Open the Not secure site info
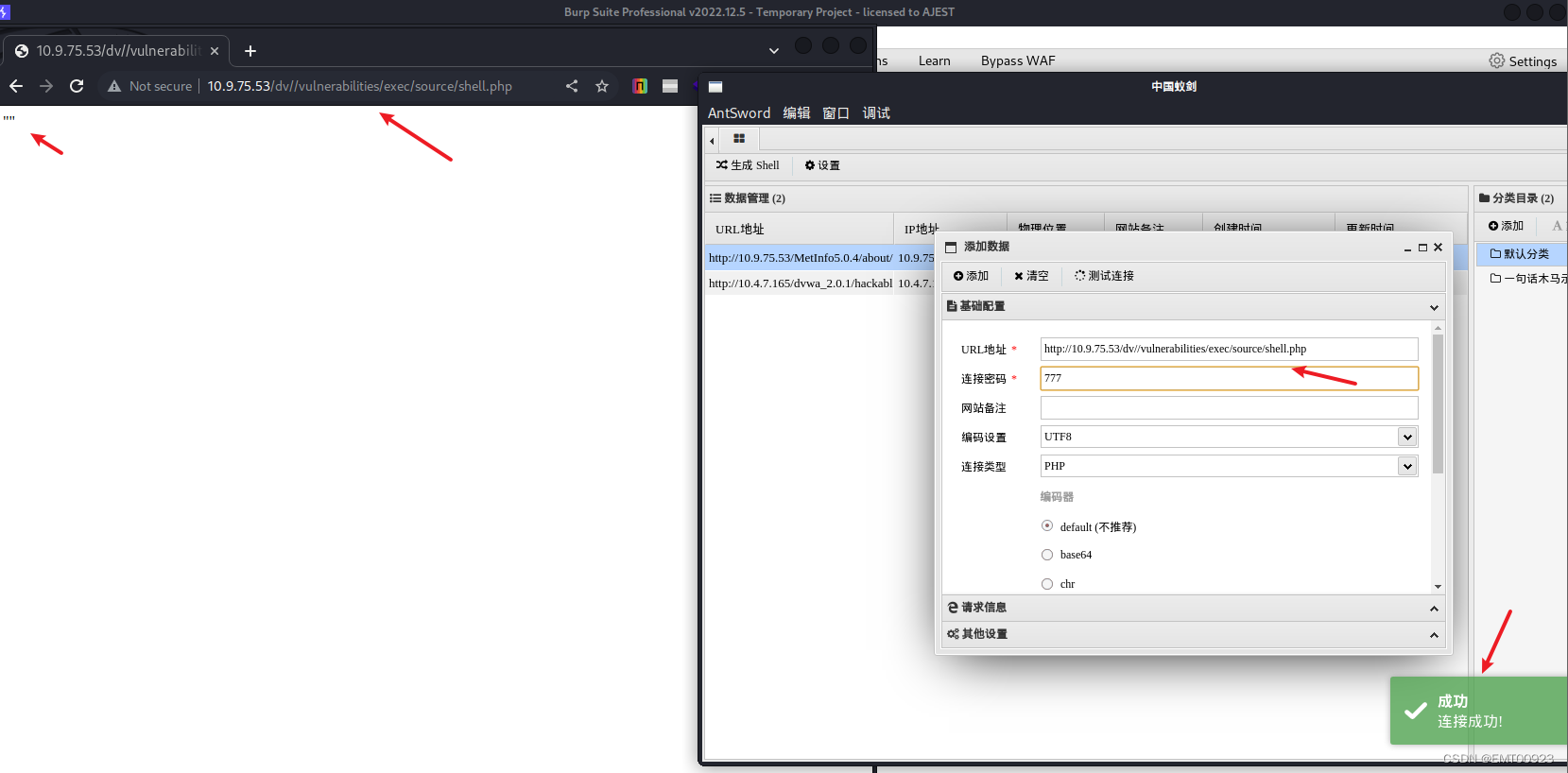This screenshot has width=1568, height=773. (149, 86)
